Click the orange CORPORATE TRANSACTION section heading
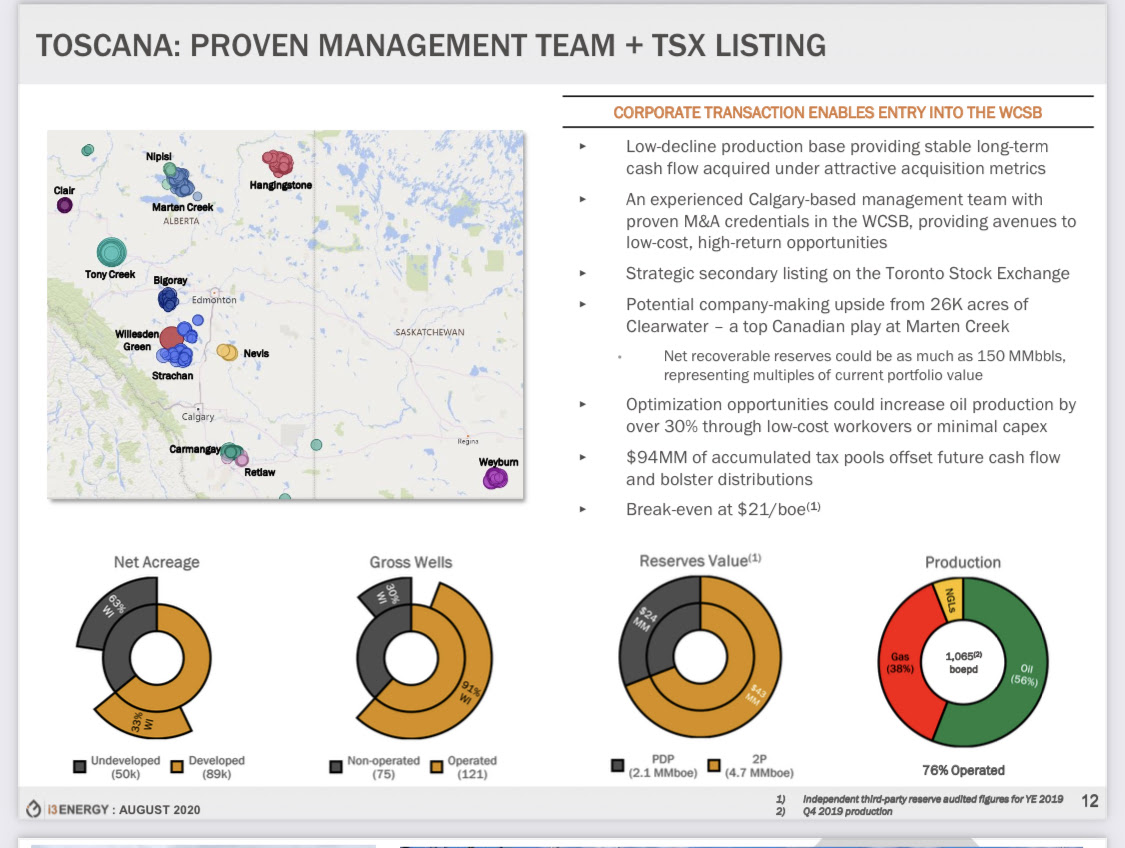1125x848 pixels. [x=827, y=113]
